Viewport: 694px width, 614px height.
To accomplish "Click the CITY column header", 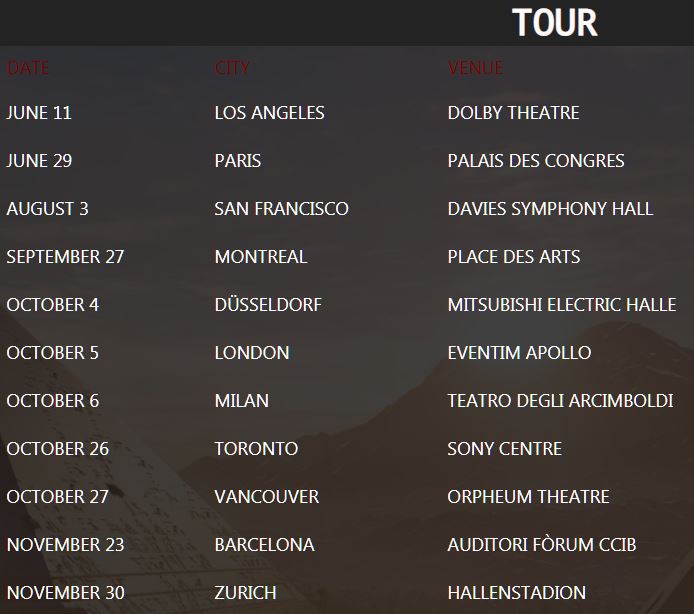I will 232,68.
